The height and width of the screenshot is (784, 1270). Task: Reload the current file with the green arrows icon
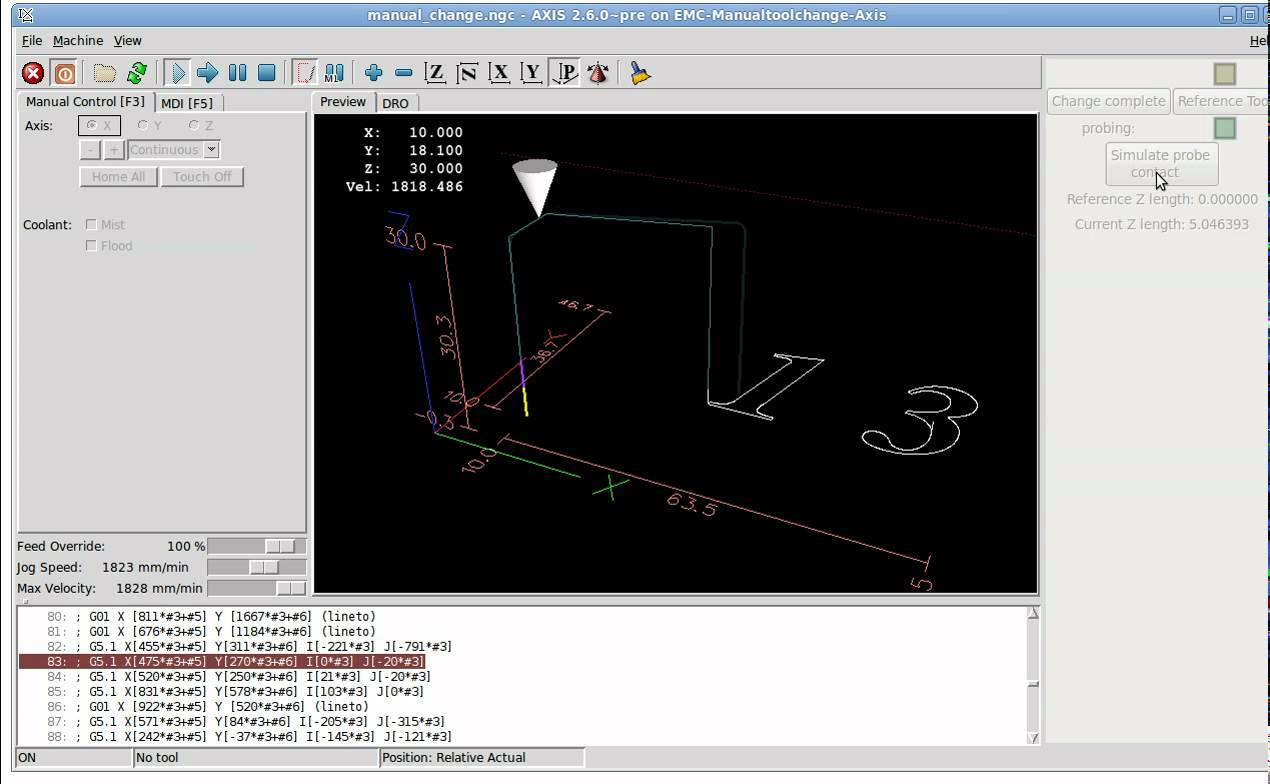[137, 73]
